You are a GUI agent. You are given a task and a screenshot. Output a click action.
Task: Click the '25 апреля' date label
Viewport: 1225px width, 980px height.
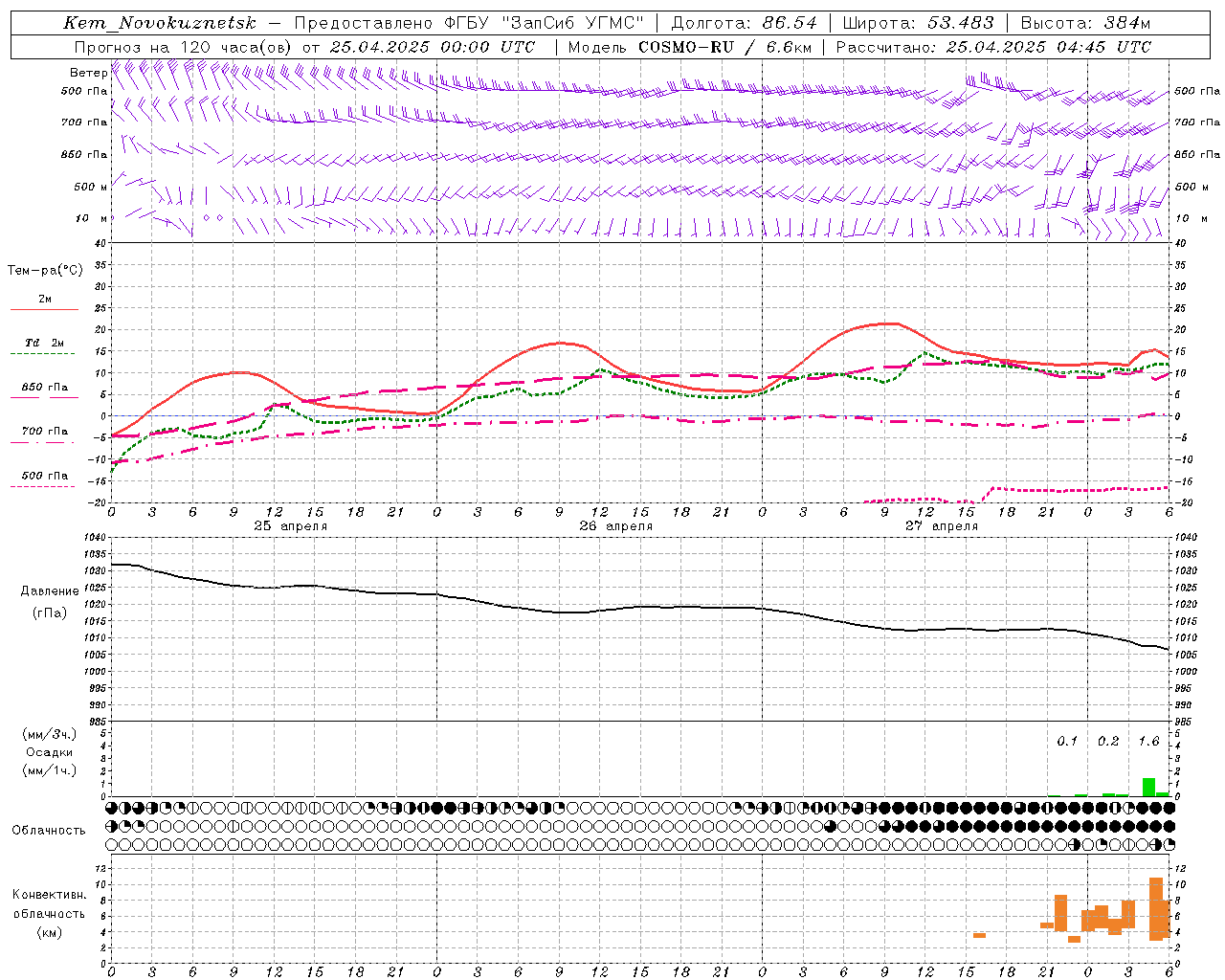pyautogui.click(x=290, y=526)
